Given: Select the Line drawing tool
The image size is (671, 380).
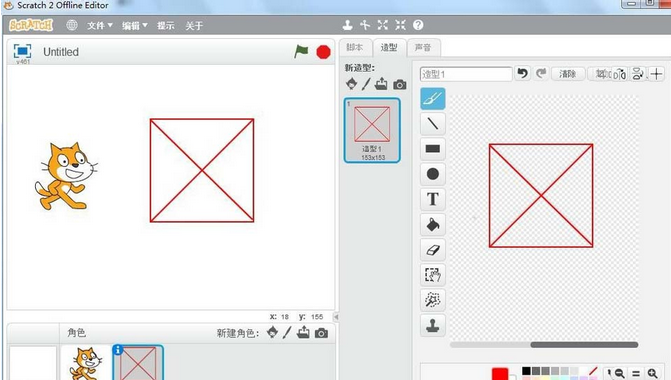Looking at the screenshot, I should [x=433, y=124].
